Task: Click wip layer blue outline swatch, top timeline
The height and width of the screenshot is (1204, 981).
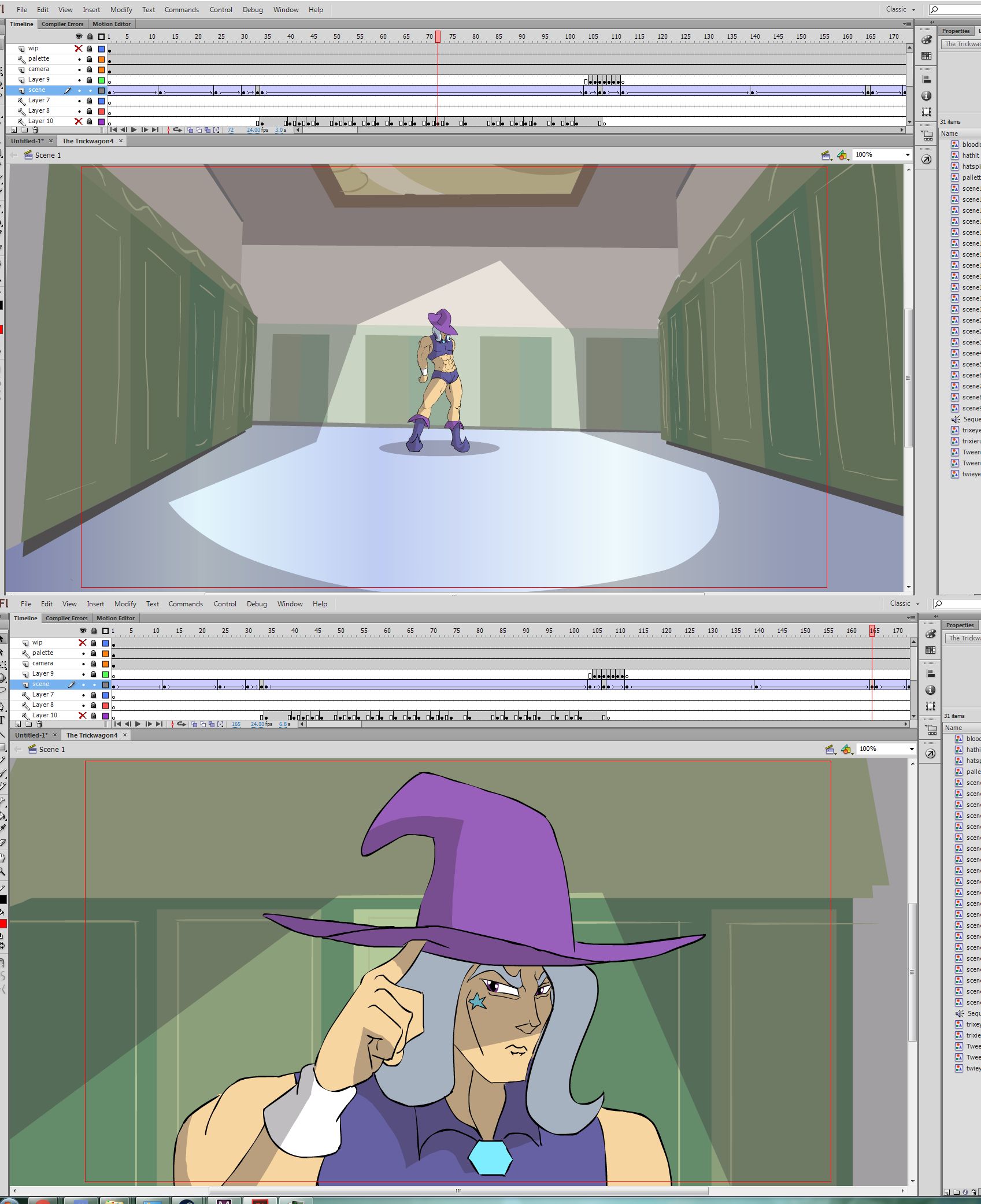Action: click(101, 49)
